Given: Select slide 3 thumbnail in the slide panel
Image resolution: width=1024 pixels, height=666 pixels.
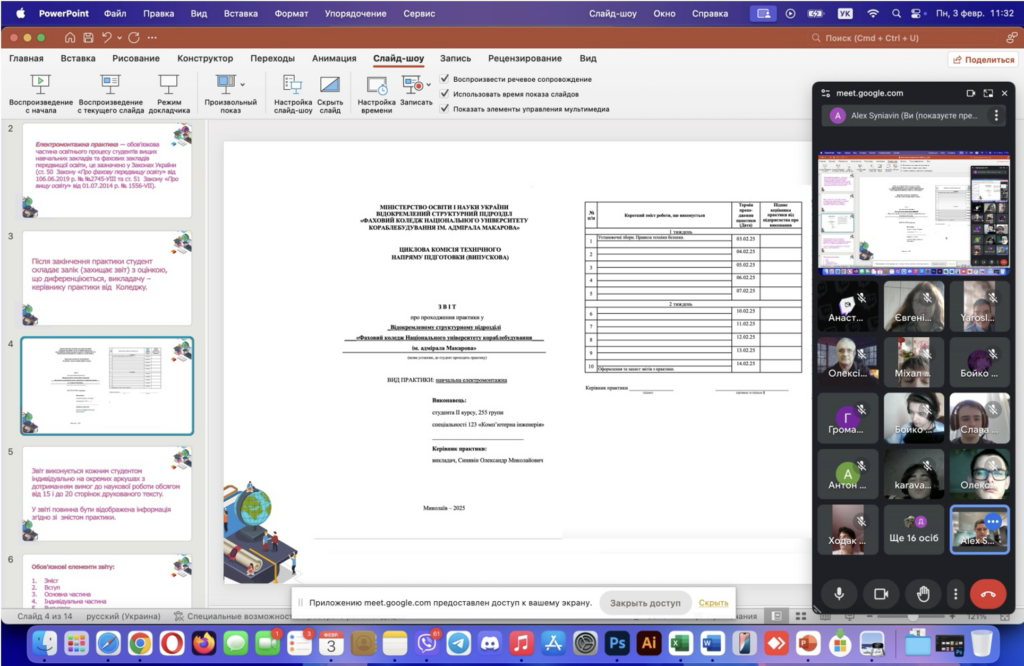Looking at the screenshot, I should (107, 278).
